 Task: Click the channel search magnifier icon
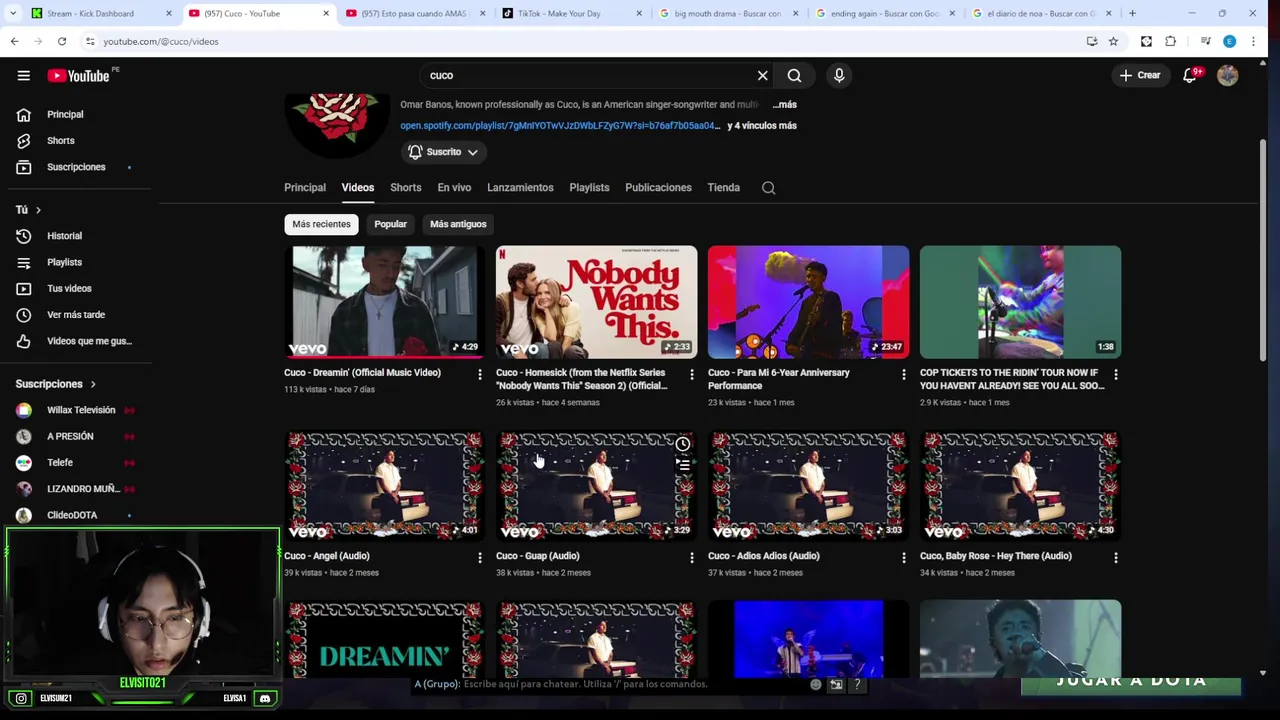[x=768, y=188]
